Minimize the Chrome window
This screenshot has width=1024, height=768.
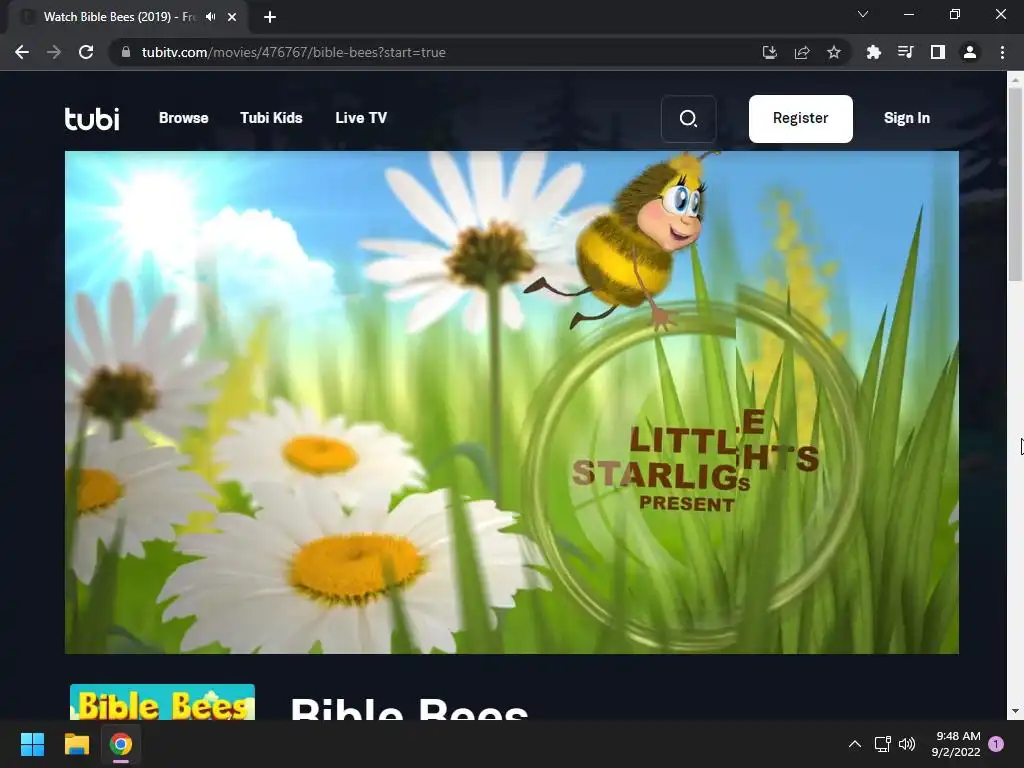click(x=908, y=14)
